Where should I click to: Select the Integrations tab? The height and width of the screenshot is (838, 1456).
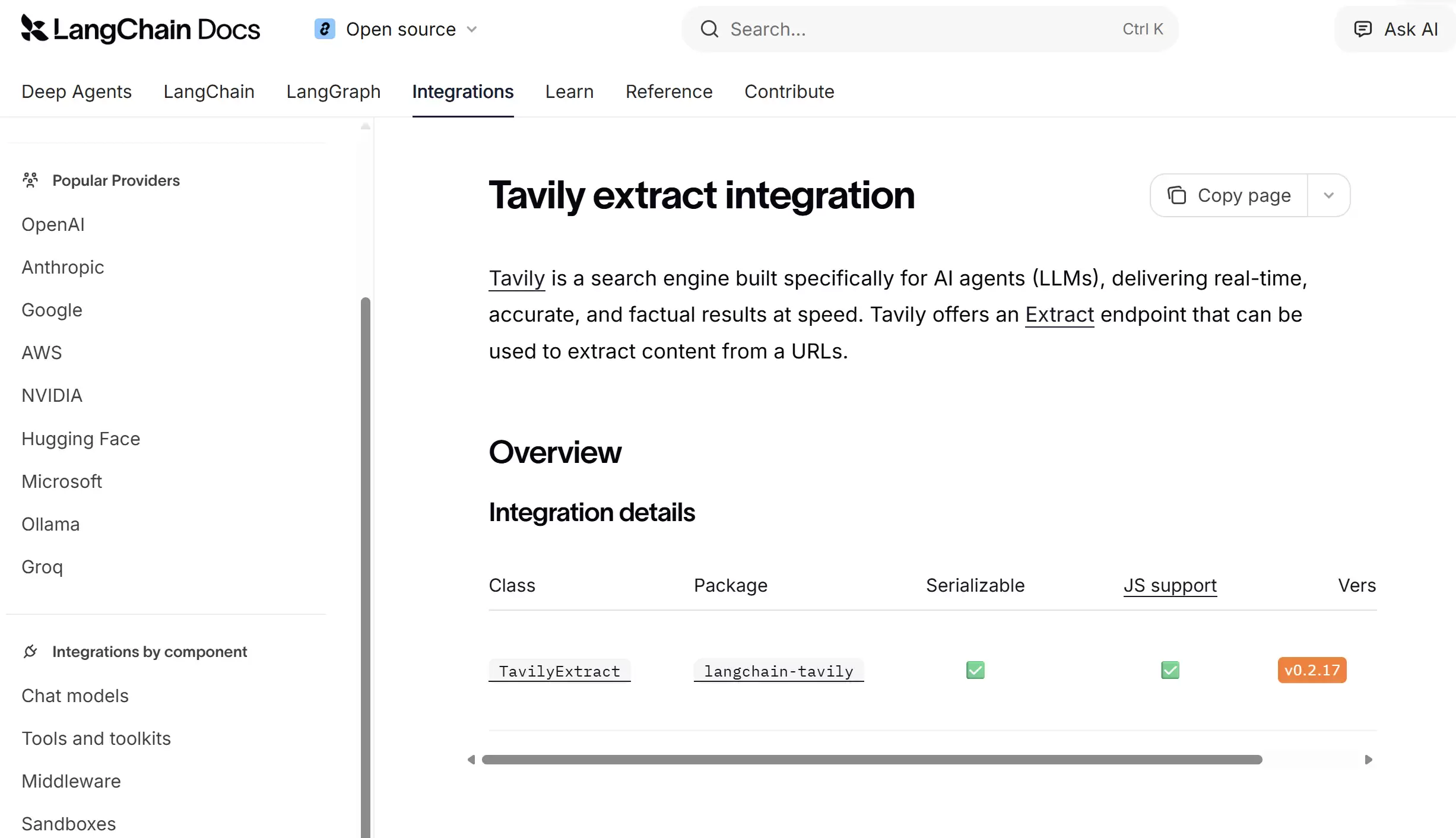(463, 91)
